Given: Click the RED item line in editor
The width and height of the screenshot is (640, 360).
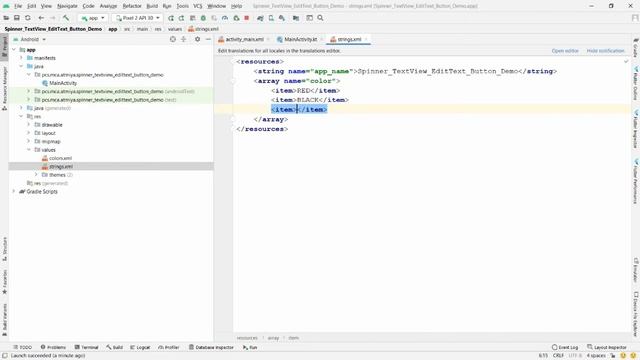Looking at the screenshot, I should coord(306,91).
